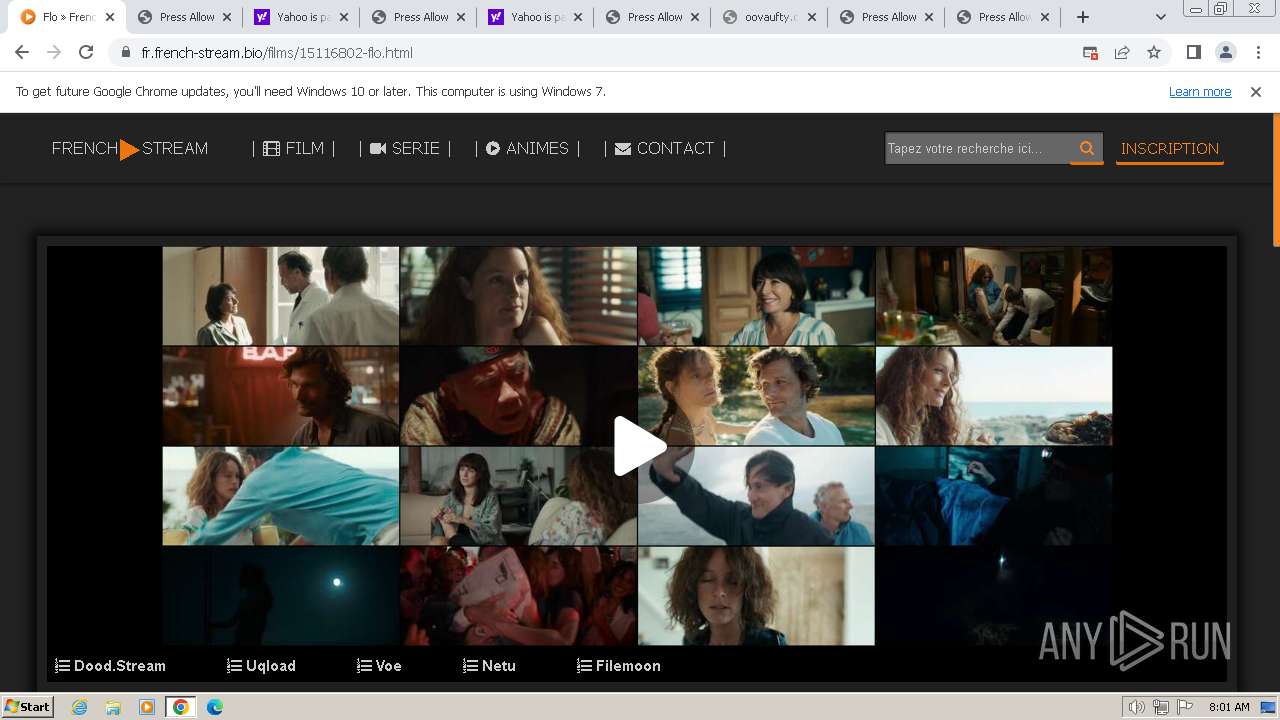This screenshot has width=1280, height=720.
Task: Dismiss the Chrome update notification bar
Action: tap(1256, 91)
